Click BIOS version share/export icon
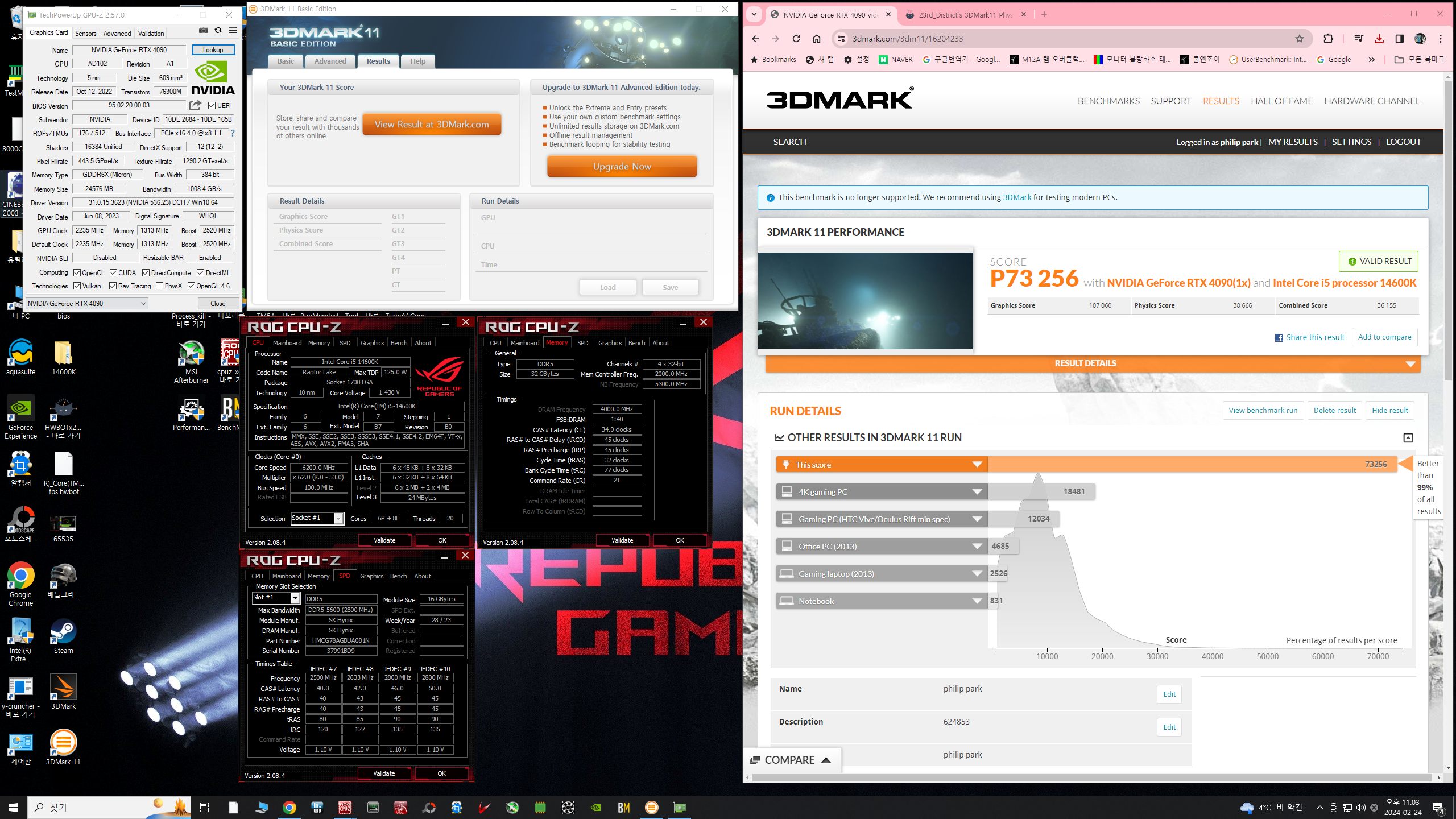The width and height of the screenshot is (1456, 819). (195, 105)
